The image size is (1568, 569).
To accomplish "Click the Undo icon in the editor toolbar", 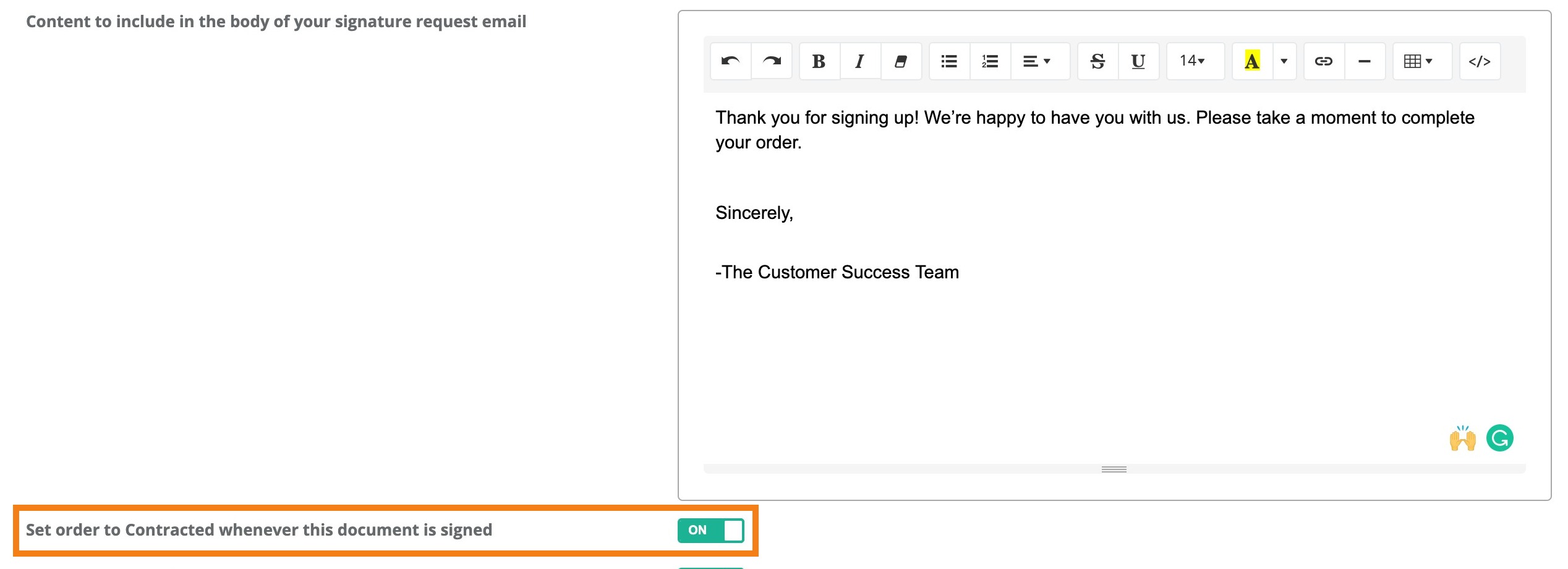I will click(730, 61).
